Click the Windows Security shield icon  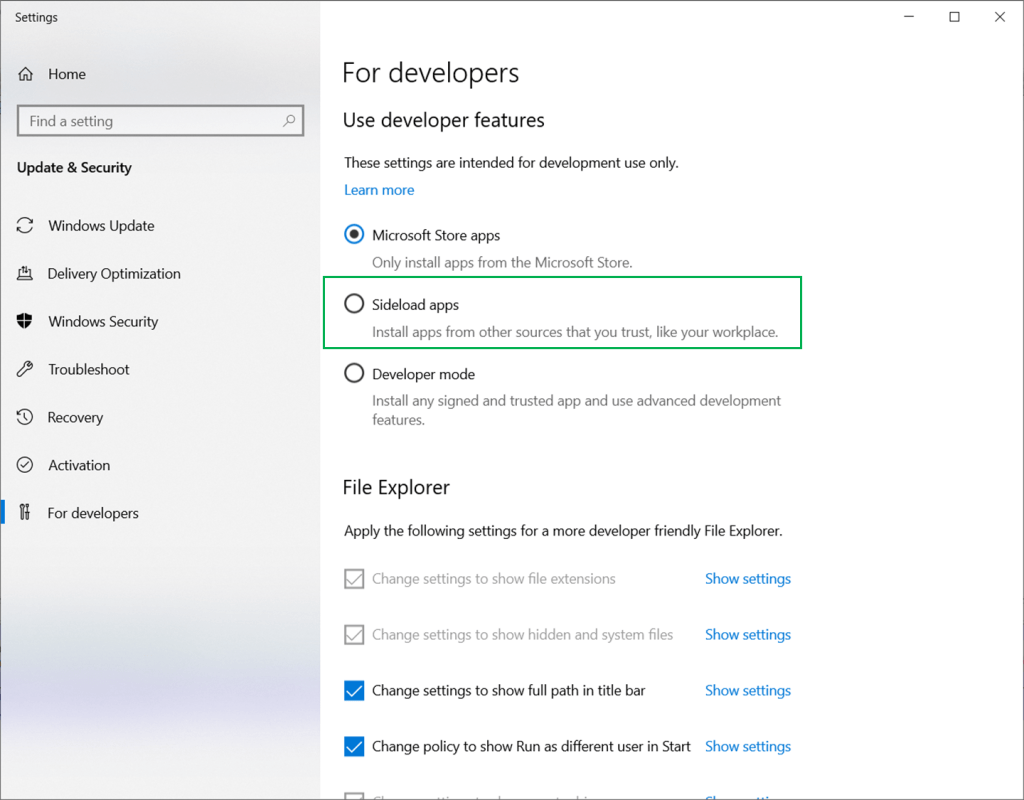coord(25,322)
